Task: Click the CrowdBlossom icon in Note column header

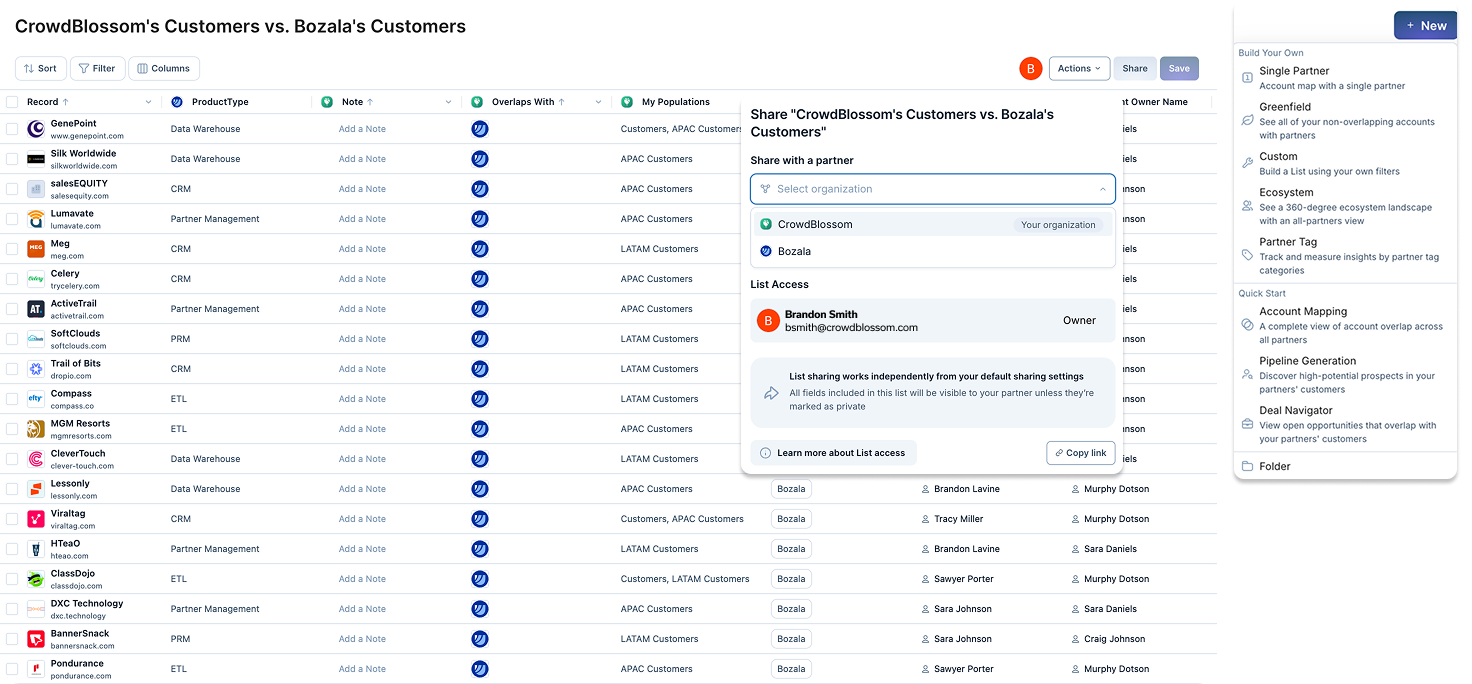Action: tap(327, 102)
